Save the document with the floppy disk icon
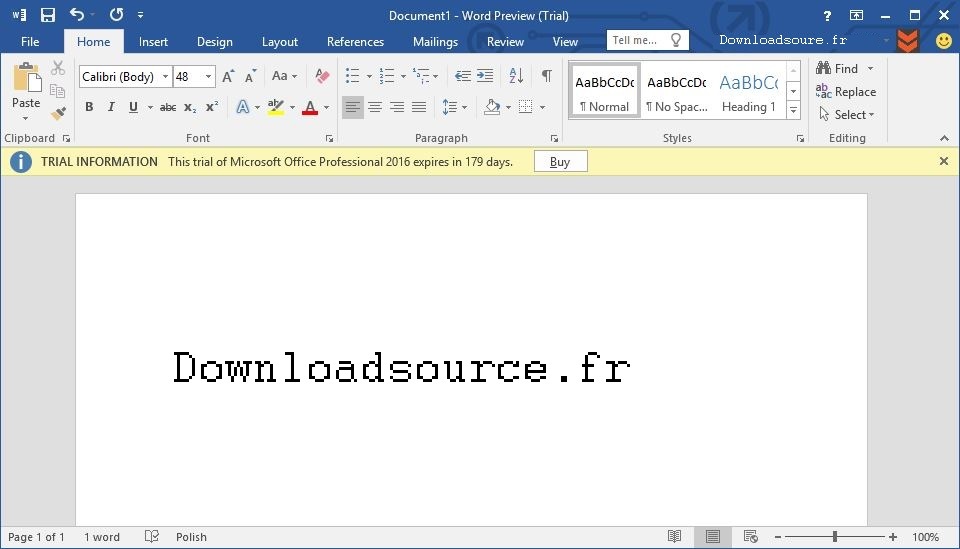The height and width of the screenshot is (549, 960). 47,15
